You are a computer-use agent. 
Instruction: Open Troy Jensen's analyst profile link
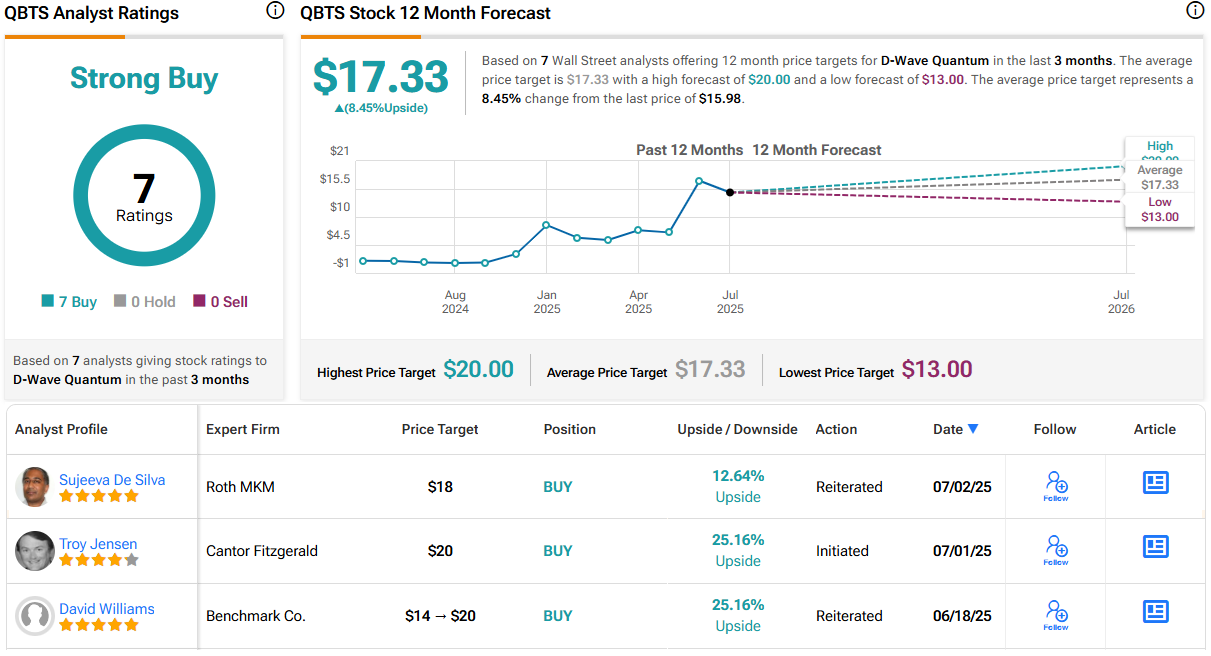(98, 544)
